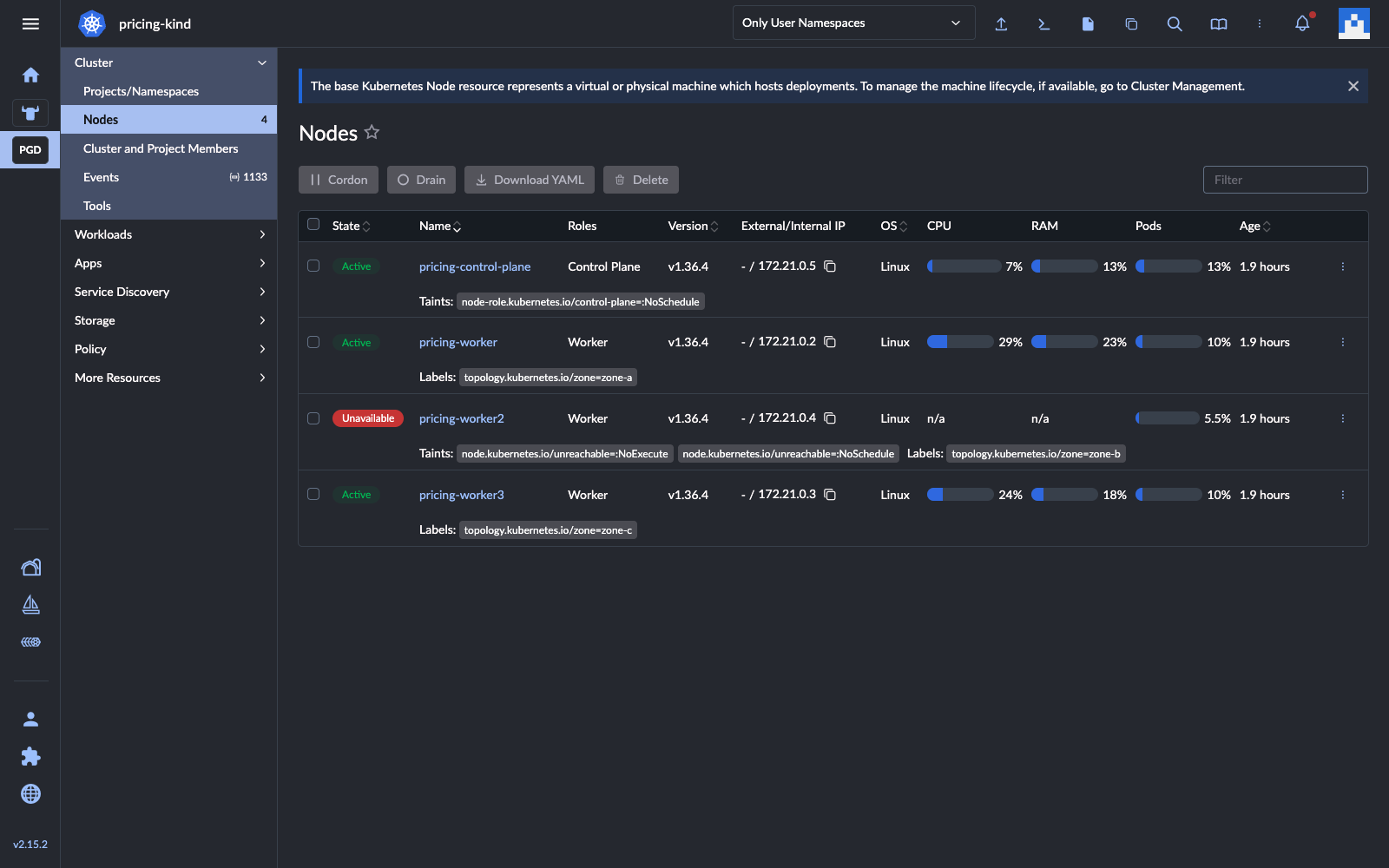Check the pricing-worker2 row checkbox
The width and height of the screenshot is (1389, 868).
click(x=313, y=418)
